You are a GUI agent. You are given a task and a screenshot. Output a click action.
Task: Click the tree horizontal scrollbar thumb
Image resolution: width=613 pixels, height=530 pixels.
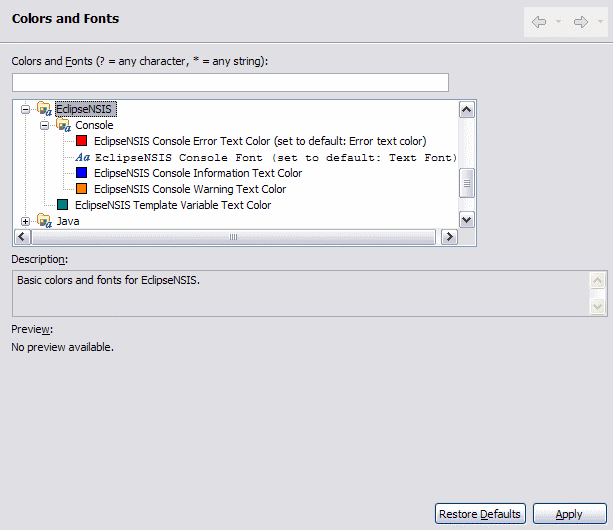tap(233, 237)
